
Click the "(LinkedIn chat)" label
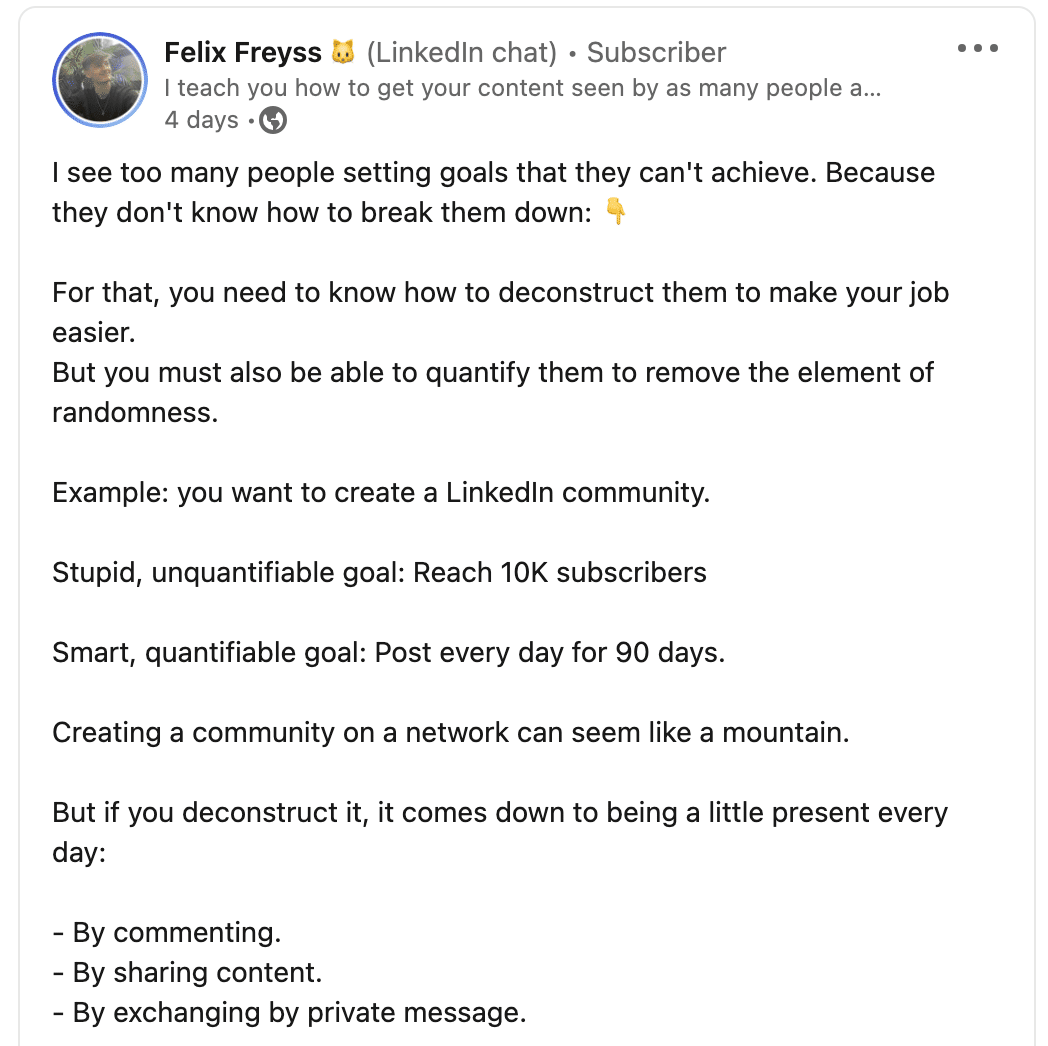[462, 52]
